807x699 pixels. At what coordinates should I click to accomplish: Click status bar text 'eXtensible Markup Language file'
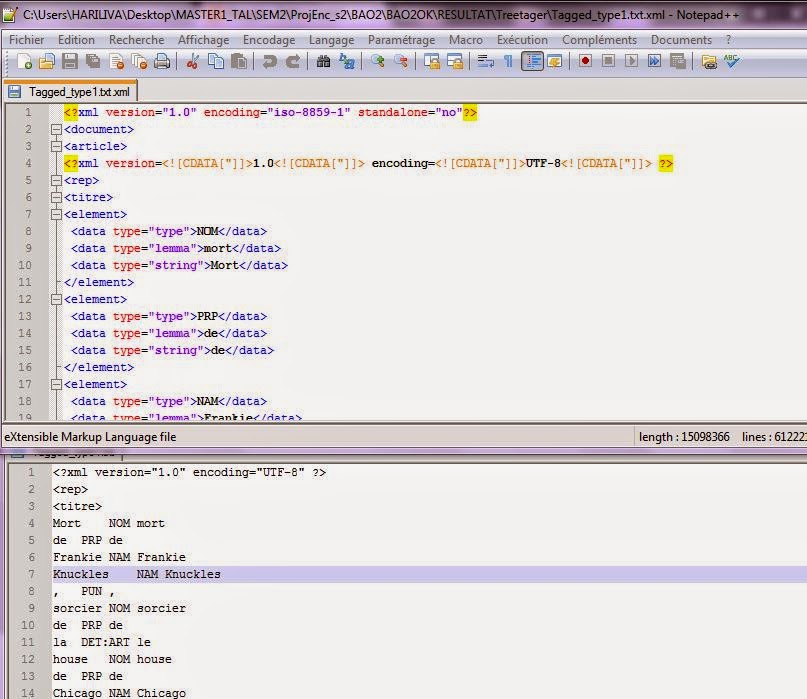click(x=90, y=437)
